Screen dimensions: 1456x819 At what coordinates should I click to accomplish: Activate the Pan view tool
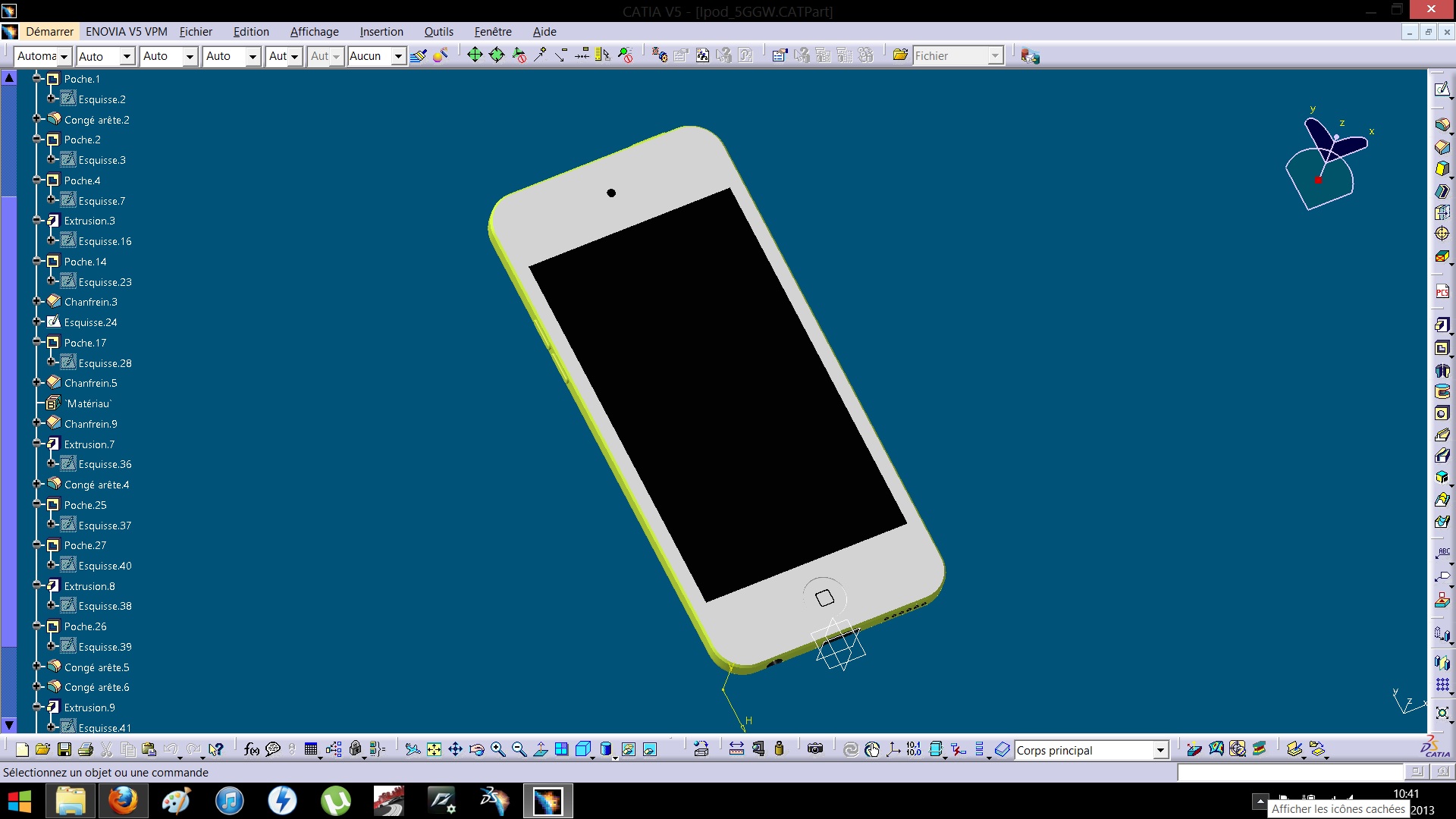(x=455, y=750)
